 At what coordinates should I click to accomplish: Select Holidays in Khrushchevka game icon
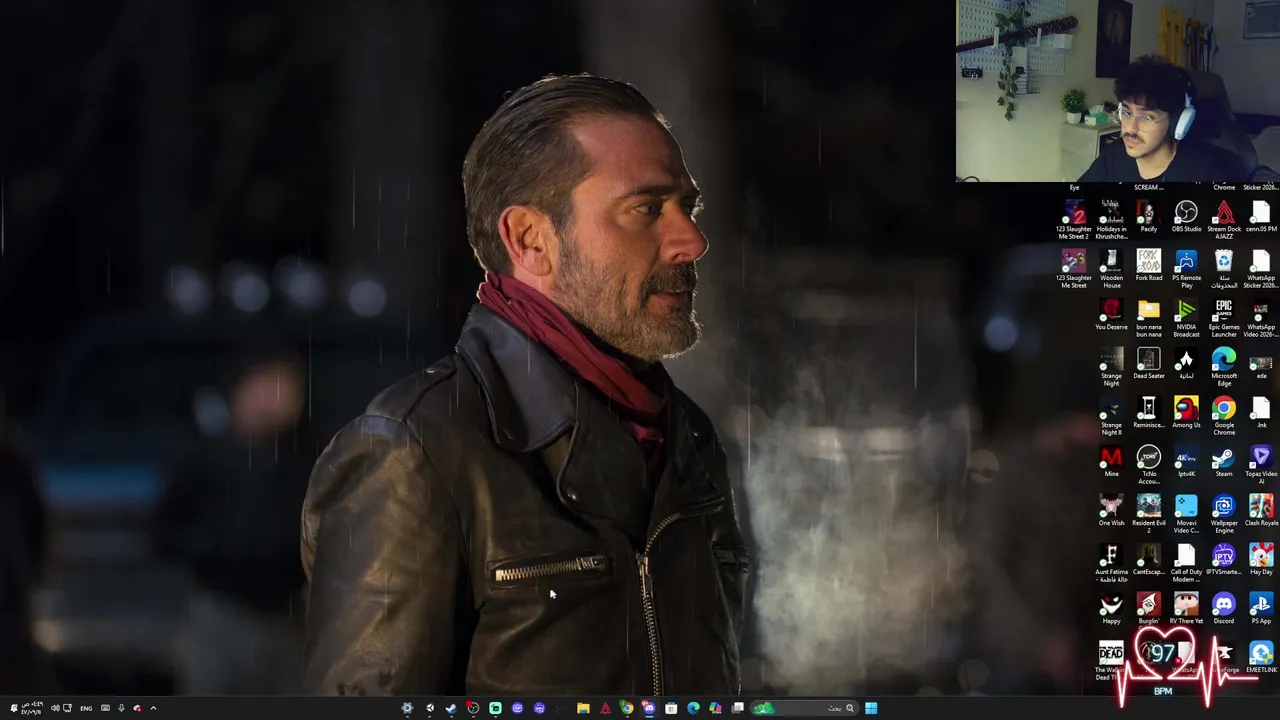click(x=1111, y=220)
